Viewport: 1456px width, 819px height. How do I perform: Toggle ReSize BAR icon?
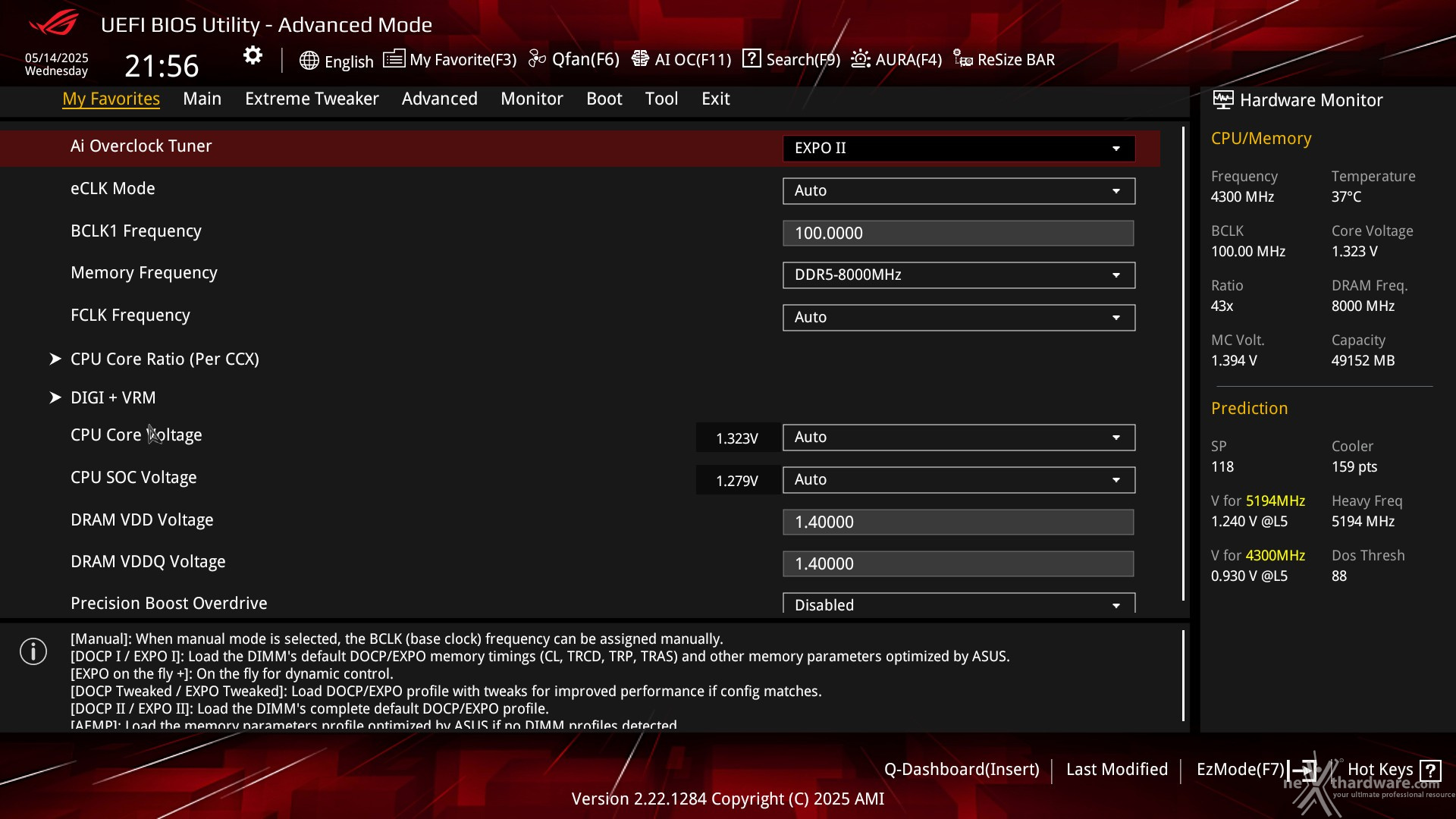coord(963,59)
